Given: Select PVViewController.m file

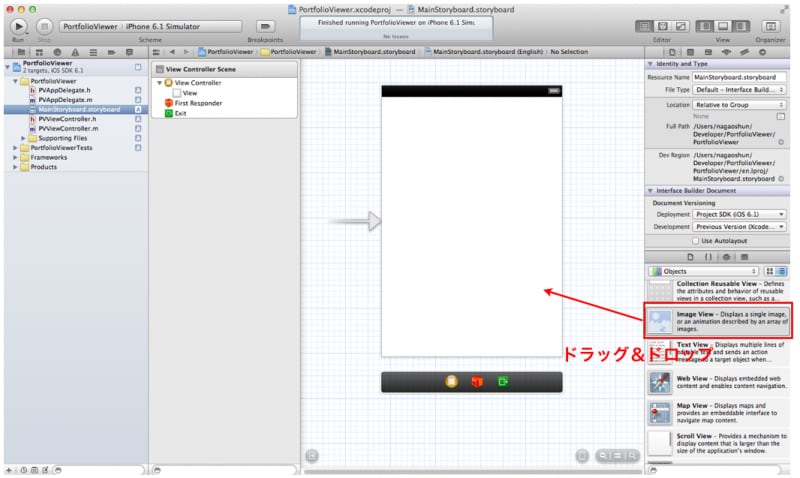Looking at the screenshot, I should (x=68, y=129).
